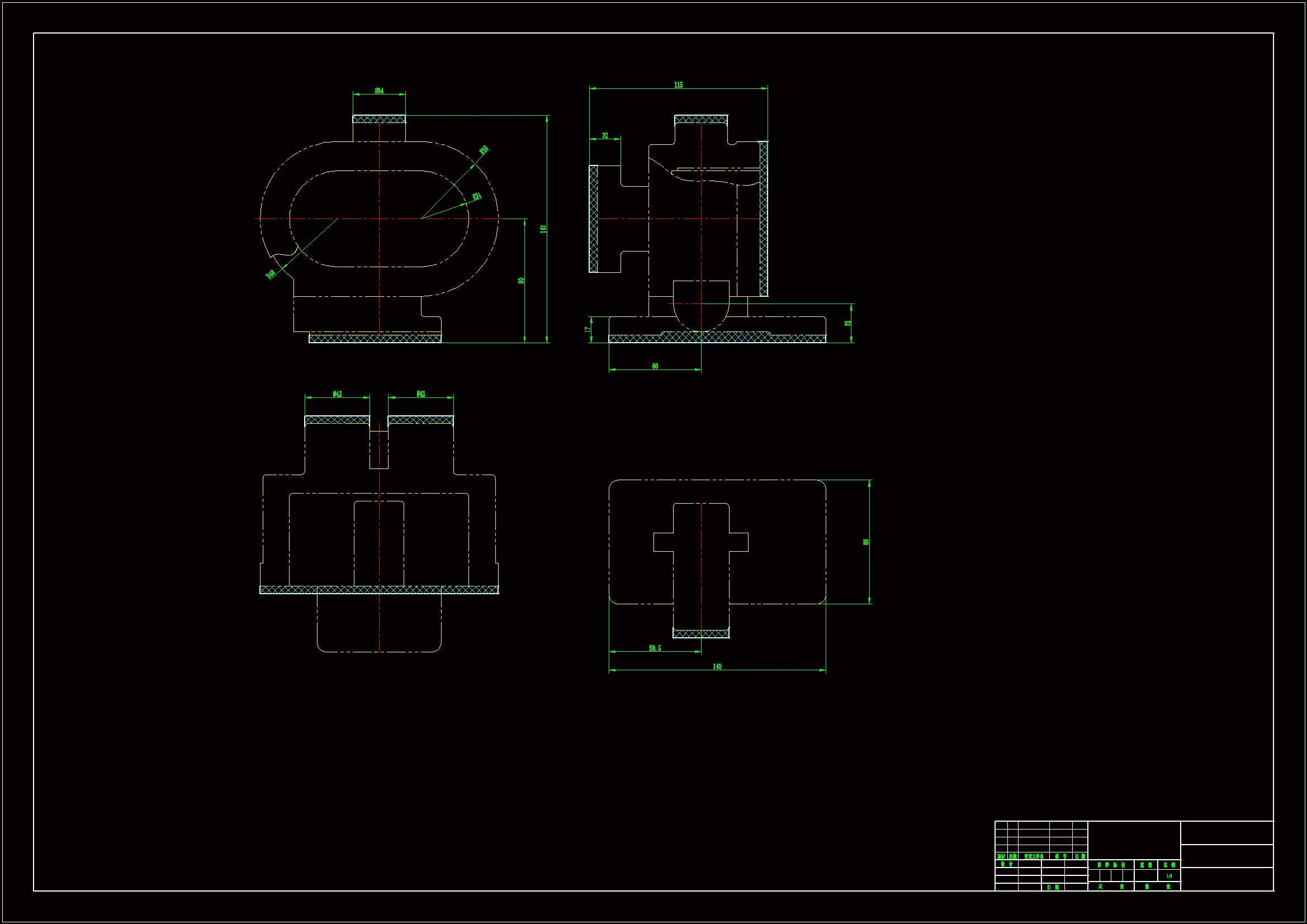Select the 141 vertical height dimension
The width and height of the screenshot is (1307, 924).
[x=543, y=229]
